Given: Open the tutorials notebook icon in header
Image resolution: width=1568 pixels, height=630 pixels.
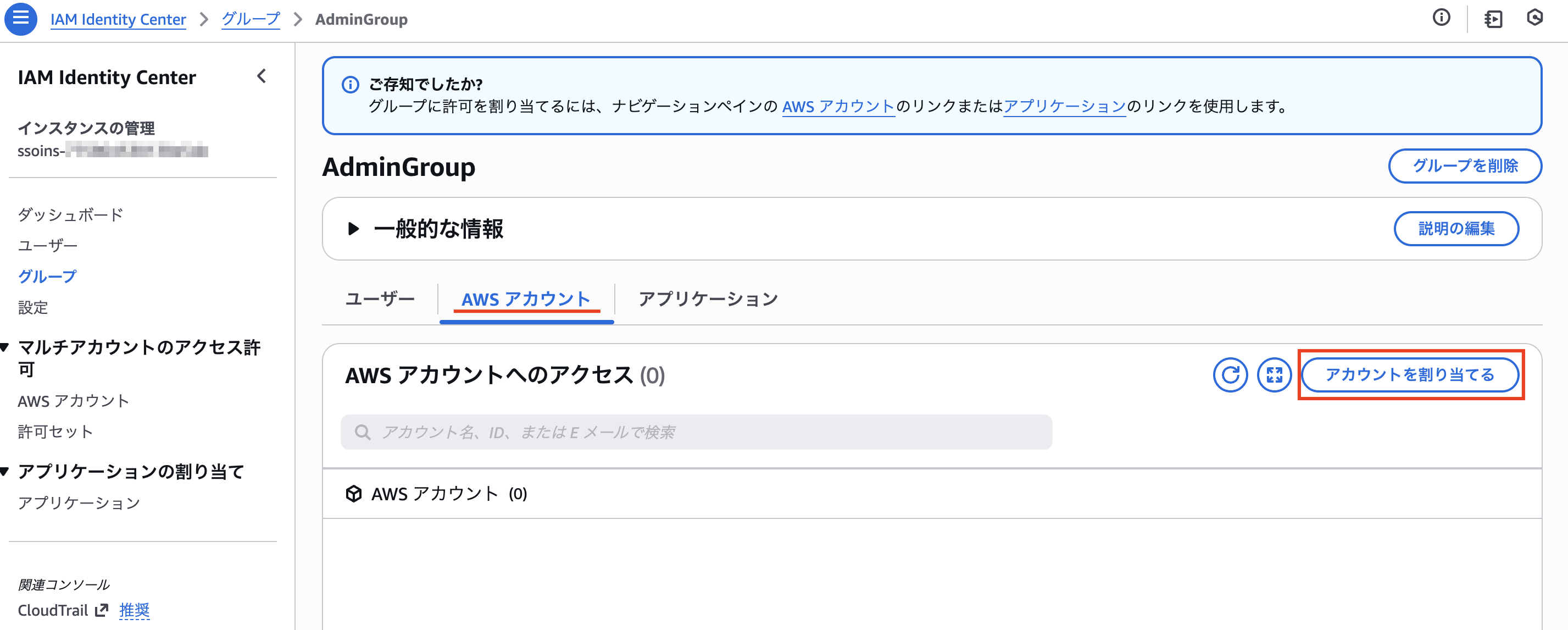Looking at the screenshot, I should point(1494,18).
